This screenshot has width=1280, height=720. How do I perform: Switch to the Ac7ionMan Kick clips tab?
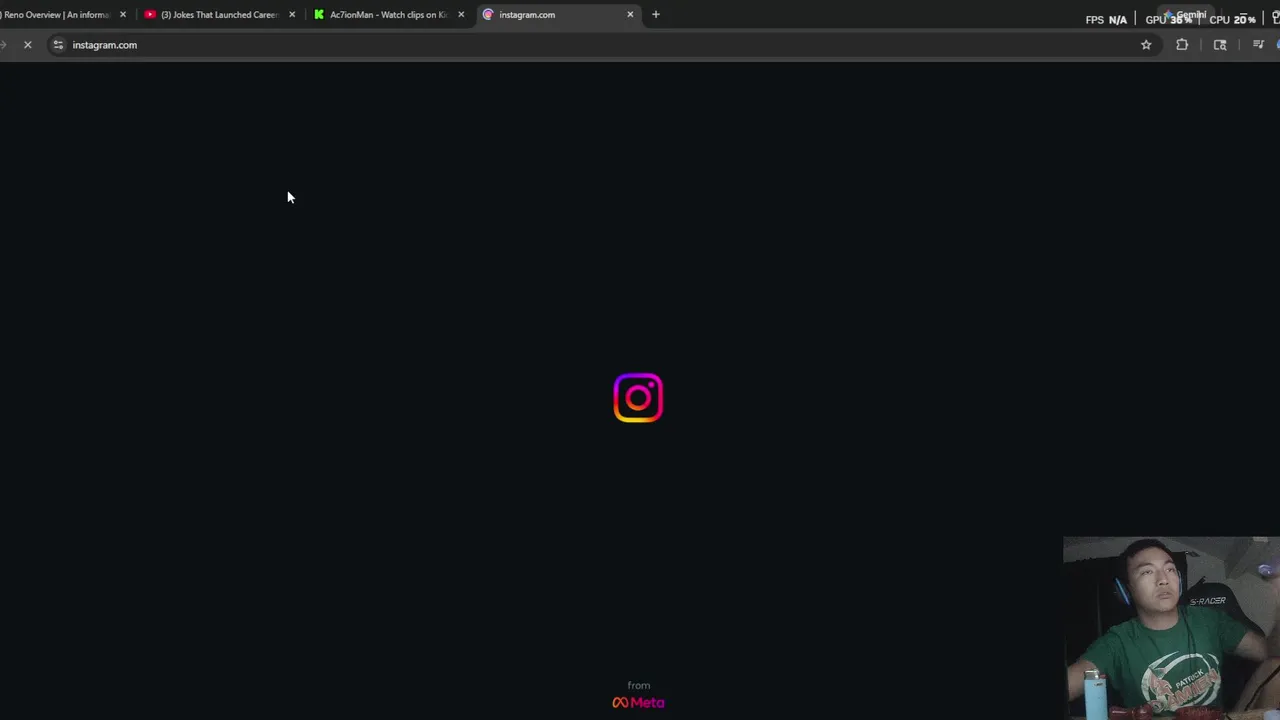coord(388,15)
